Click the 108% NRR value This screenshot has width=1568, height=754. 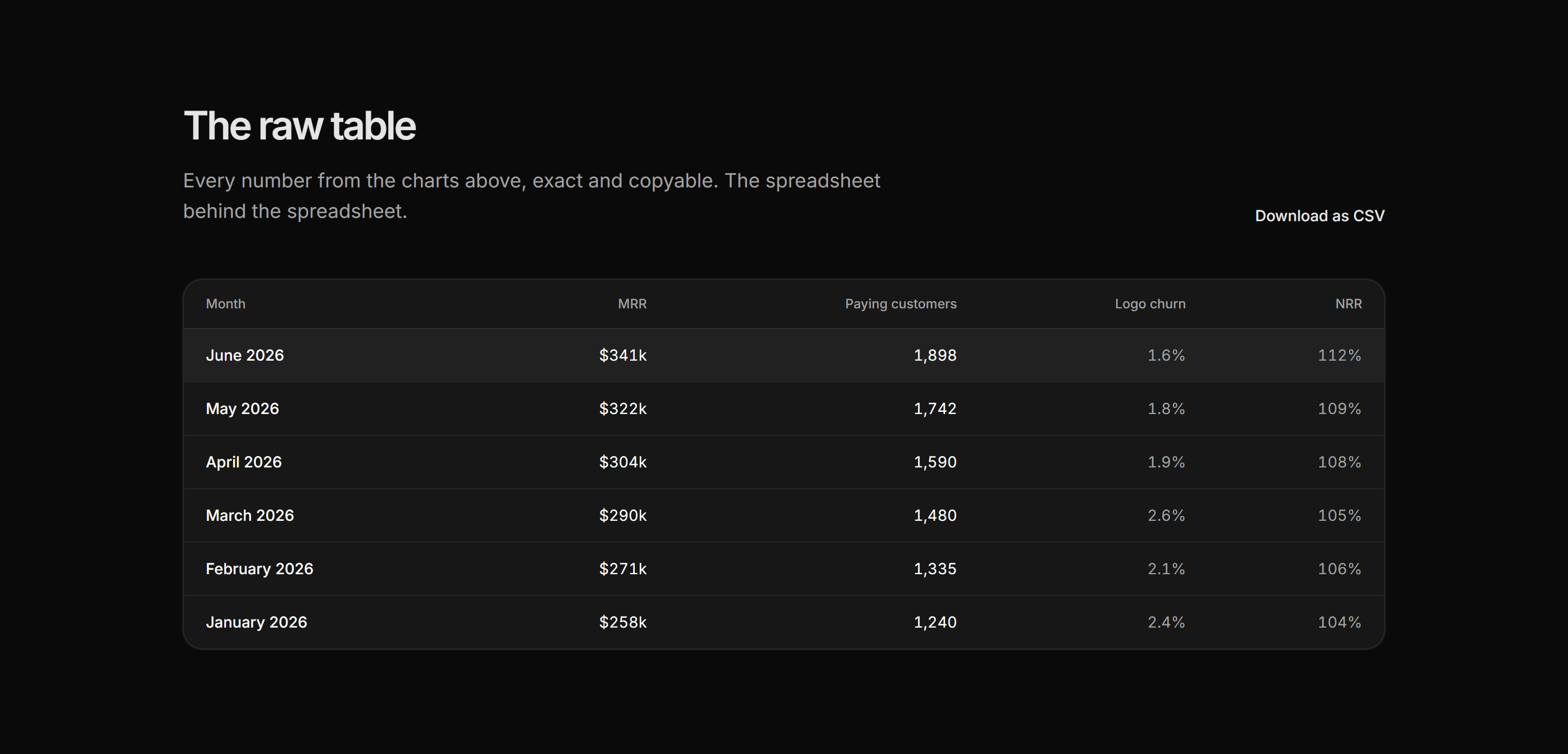[x=1340, y=461]
